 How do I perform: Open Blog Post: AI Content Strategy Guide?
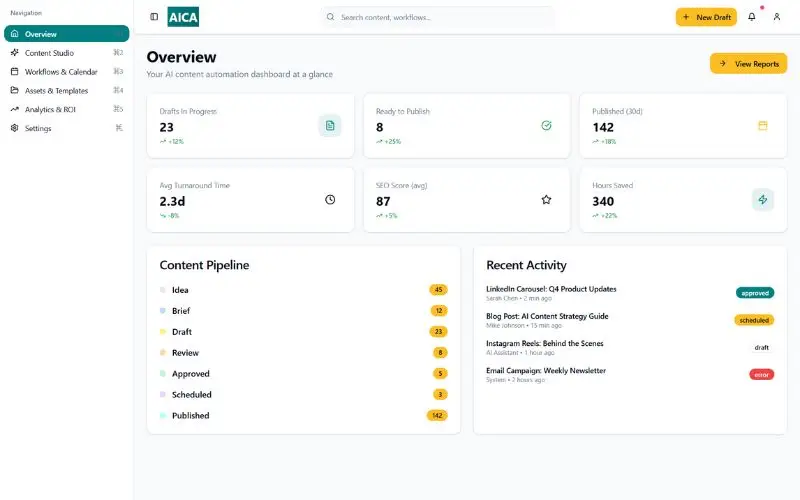pyautogui.click(x=547, y=316)
